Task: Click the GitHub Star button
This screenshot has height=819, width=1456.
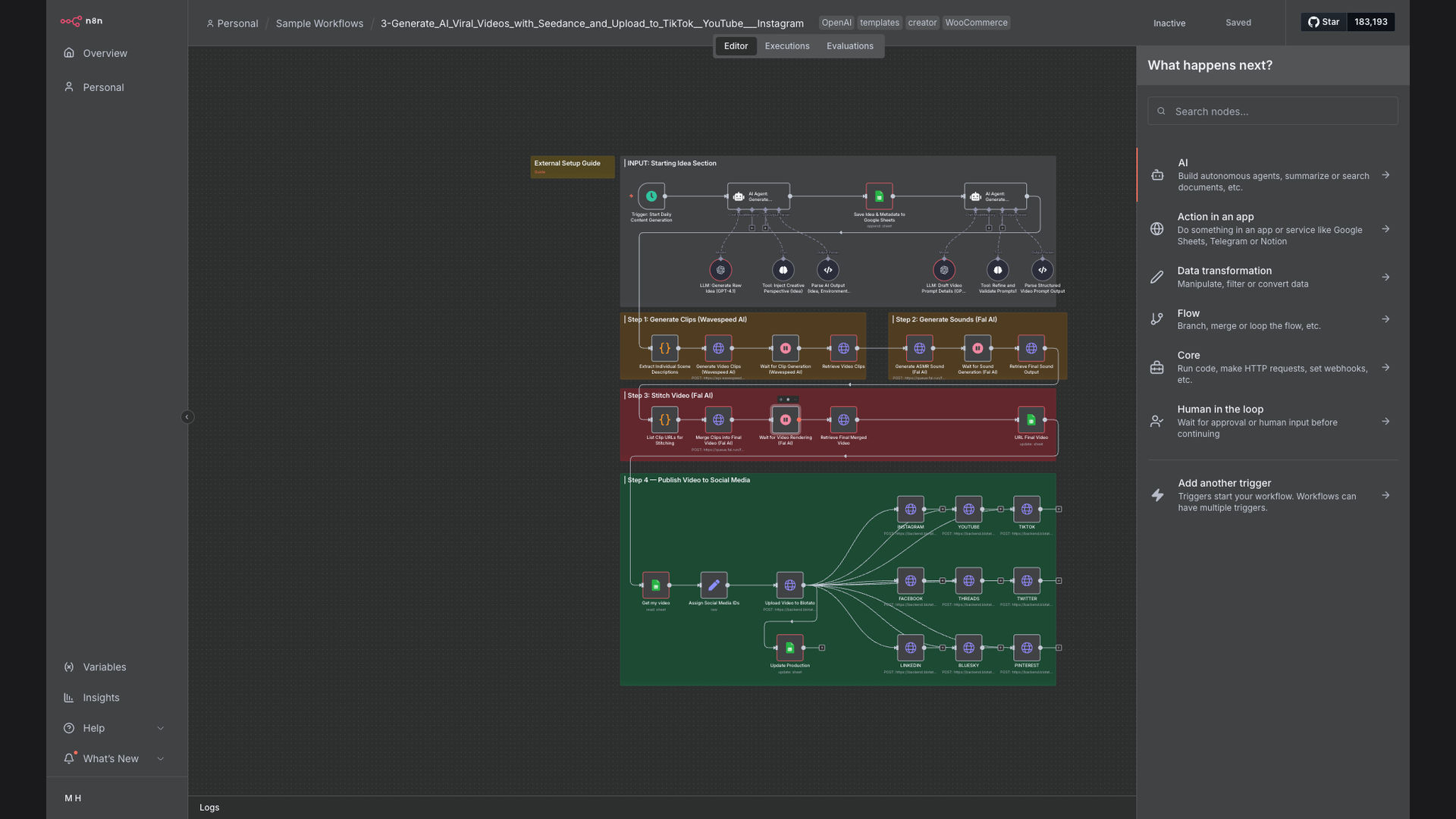Action: (x=1324, y=22)
